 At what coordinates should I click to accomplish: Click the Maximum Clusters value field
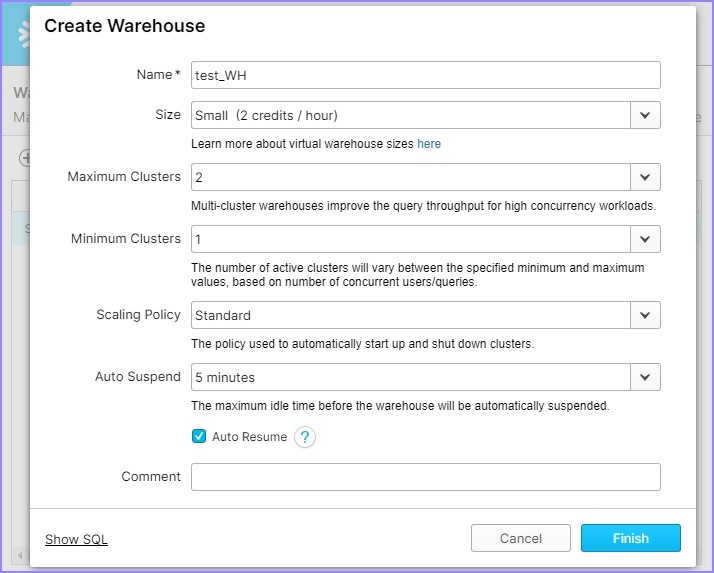click(x=410, y=177)
